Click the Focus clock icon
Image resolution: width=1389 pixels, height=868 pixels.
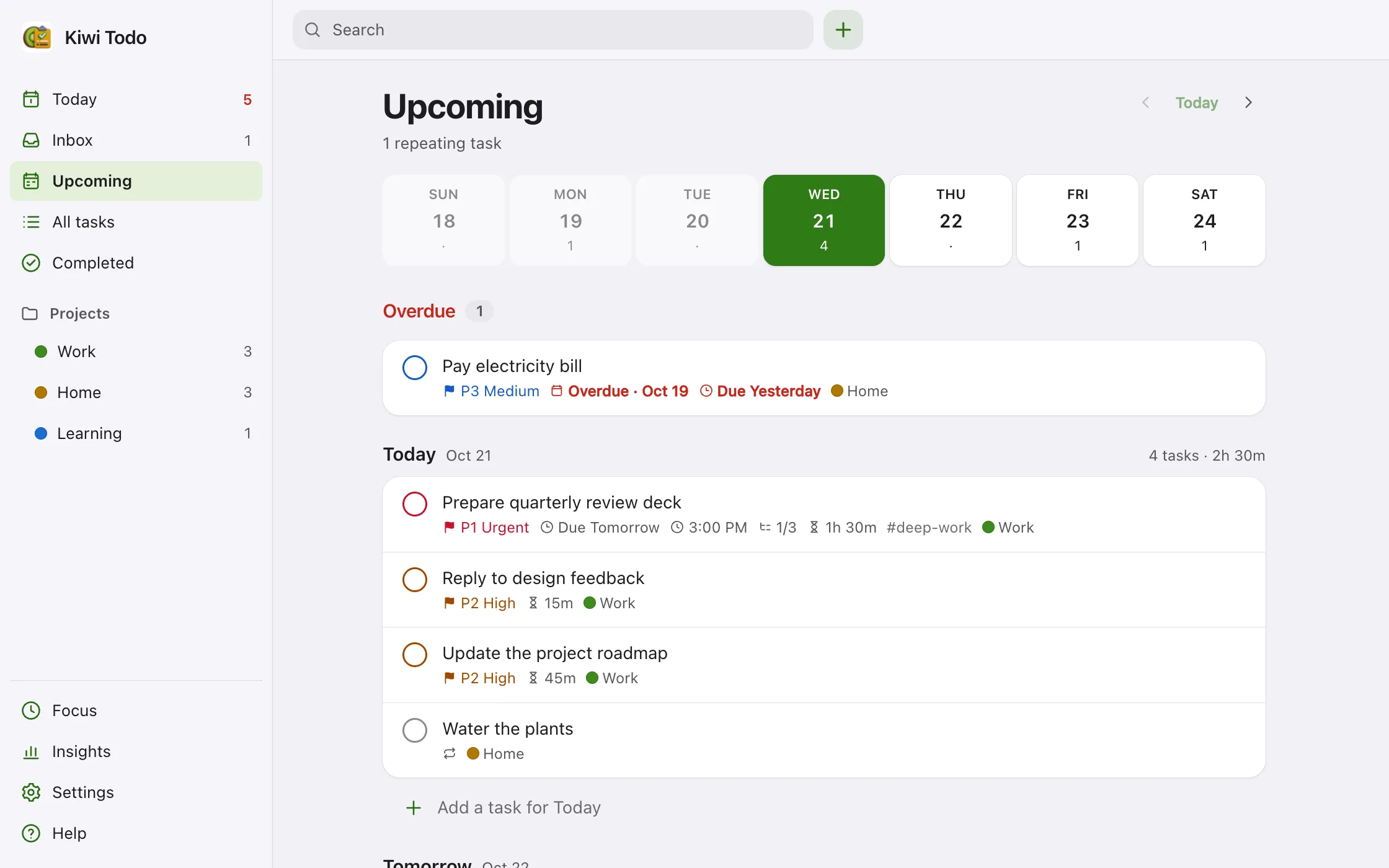(31, 711)
